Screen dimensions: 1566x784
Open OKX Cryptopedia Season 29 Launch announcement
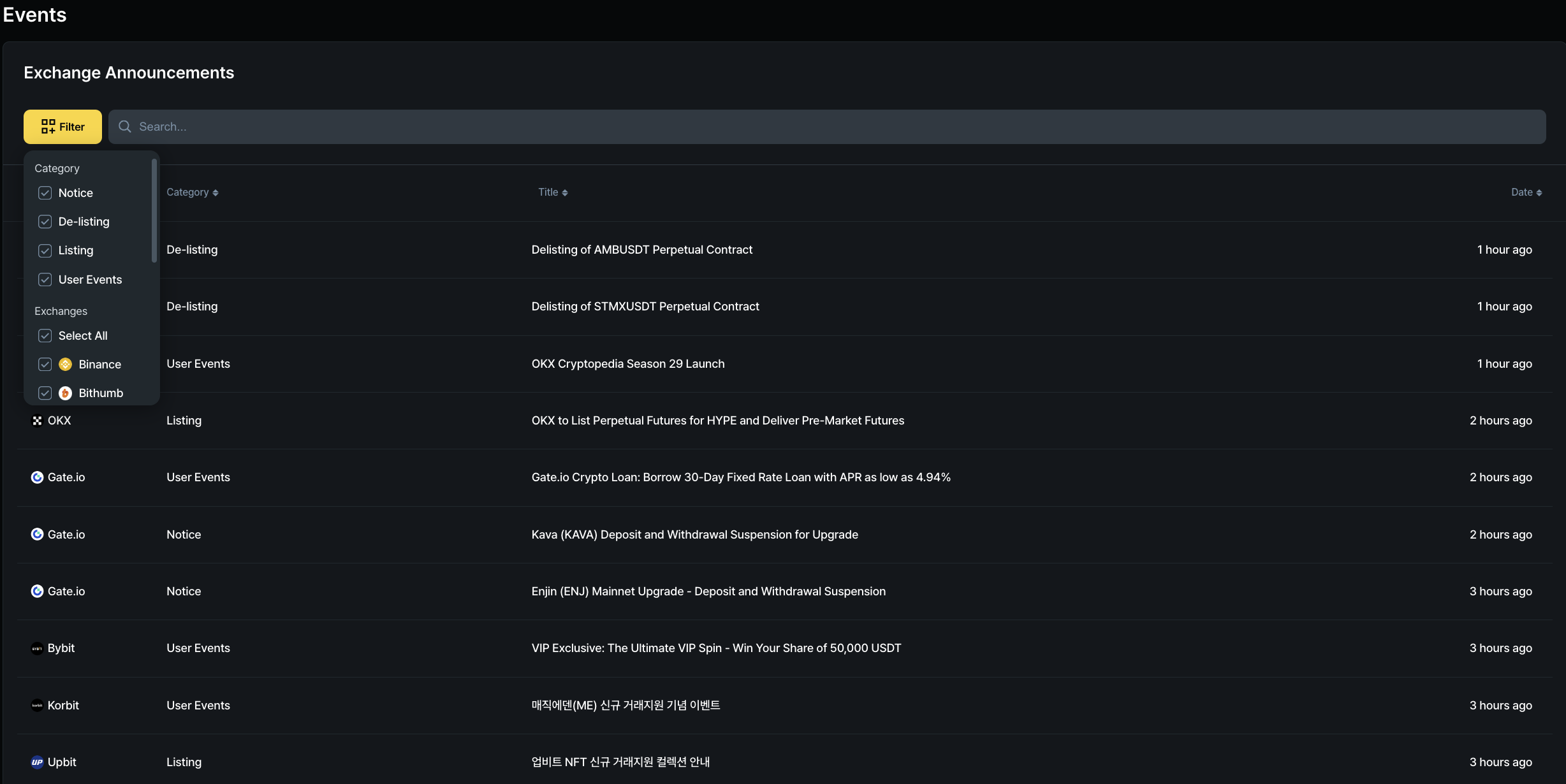point(627,364)
